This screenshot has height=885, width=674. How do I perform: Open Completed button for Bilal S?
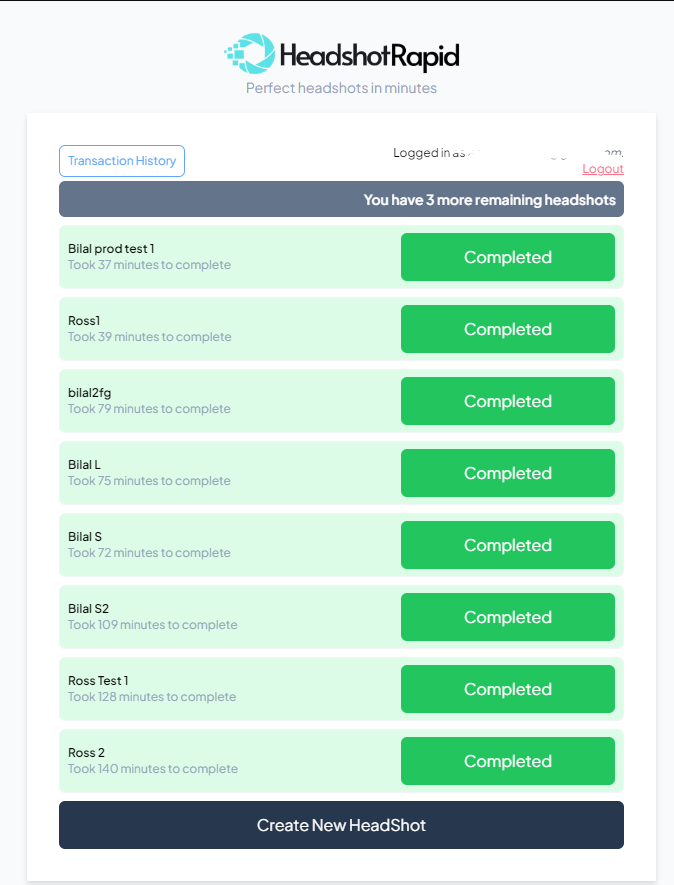(507, 545)
